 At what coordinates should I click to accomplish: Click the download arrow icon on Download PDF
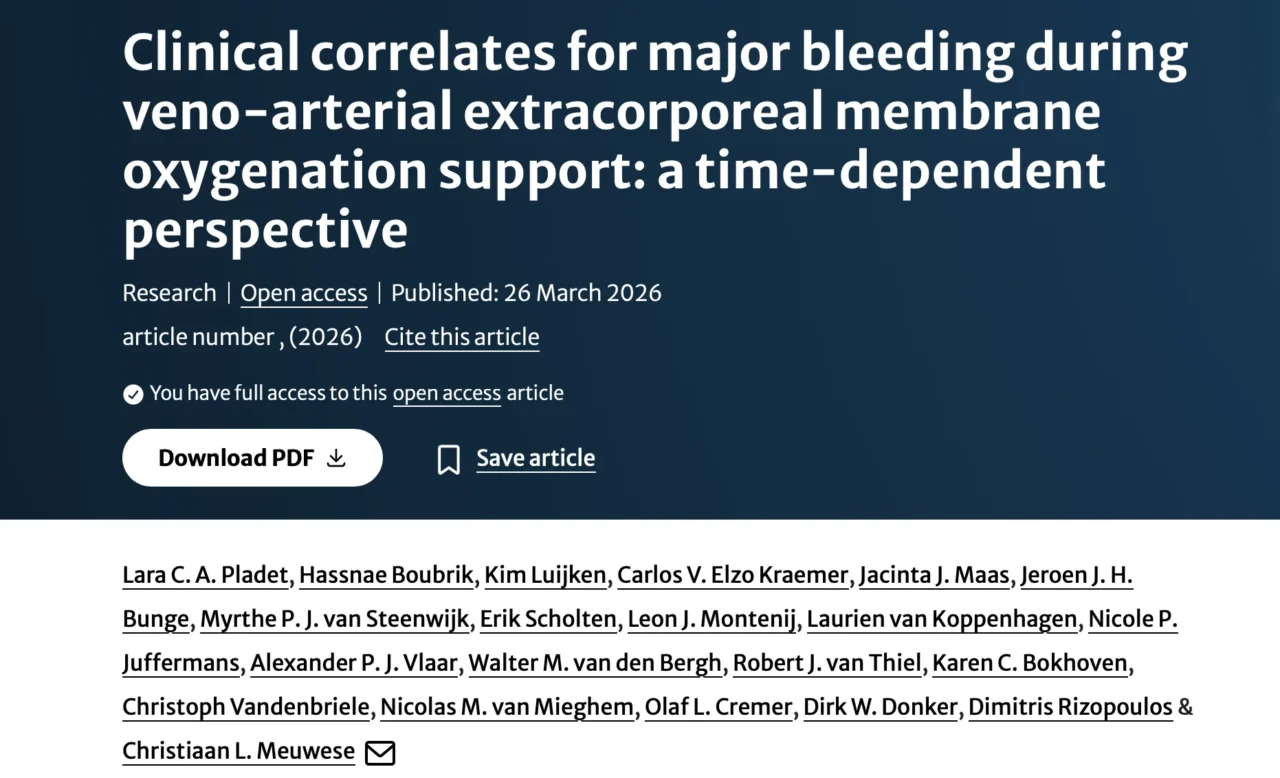pyautogui.click(x=336, y=457)
